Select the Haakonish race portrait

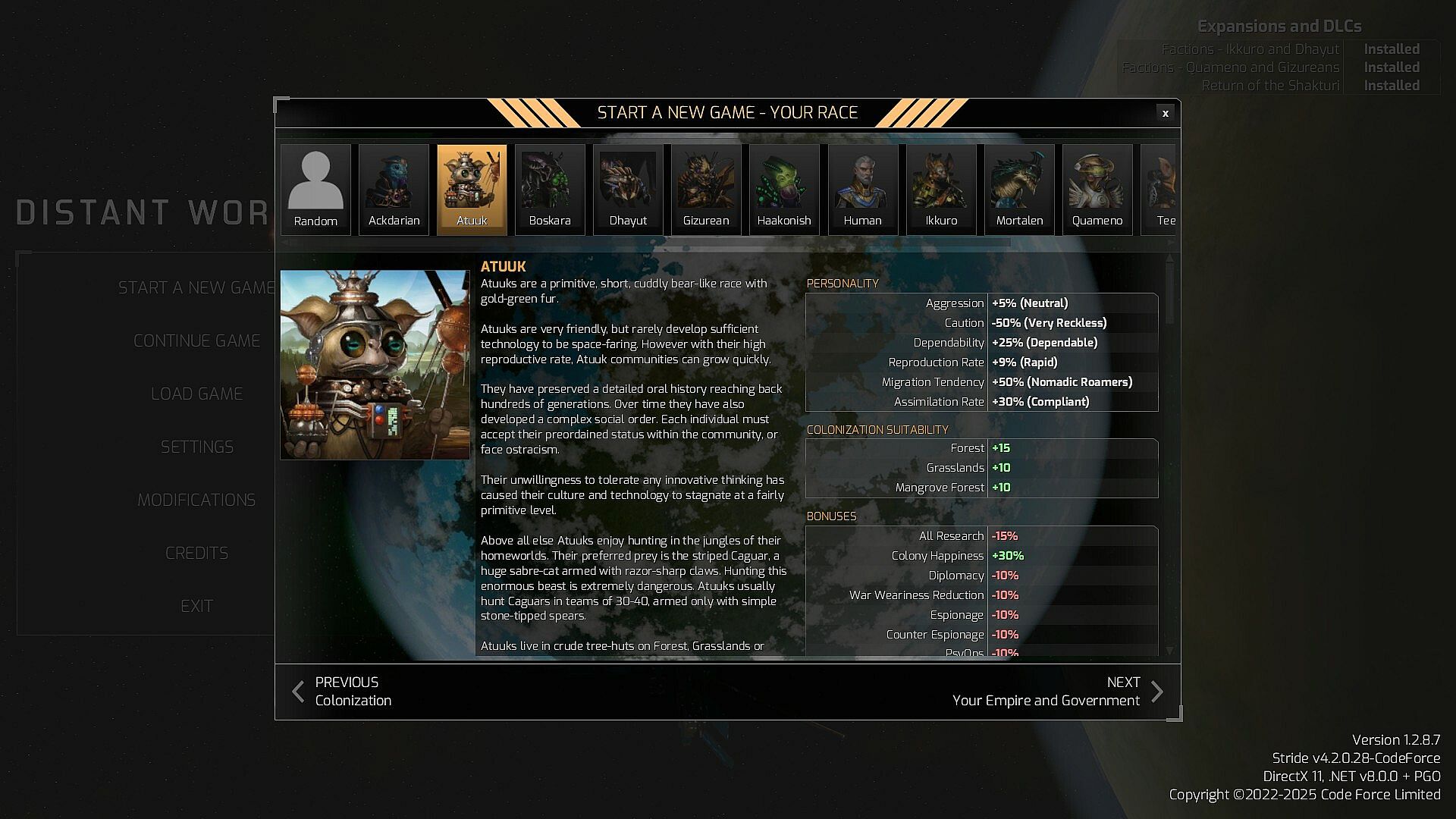click(784, 190)
